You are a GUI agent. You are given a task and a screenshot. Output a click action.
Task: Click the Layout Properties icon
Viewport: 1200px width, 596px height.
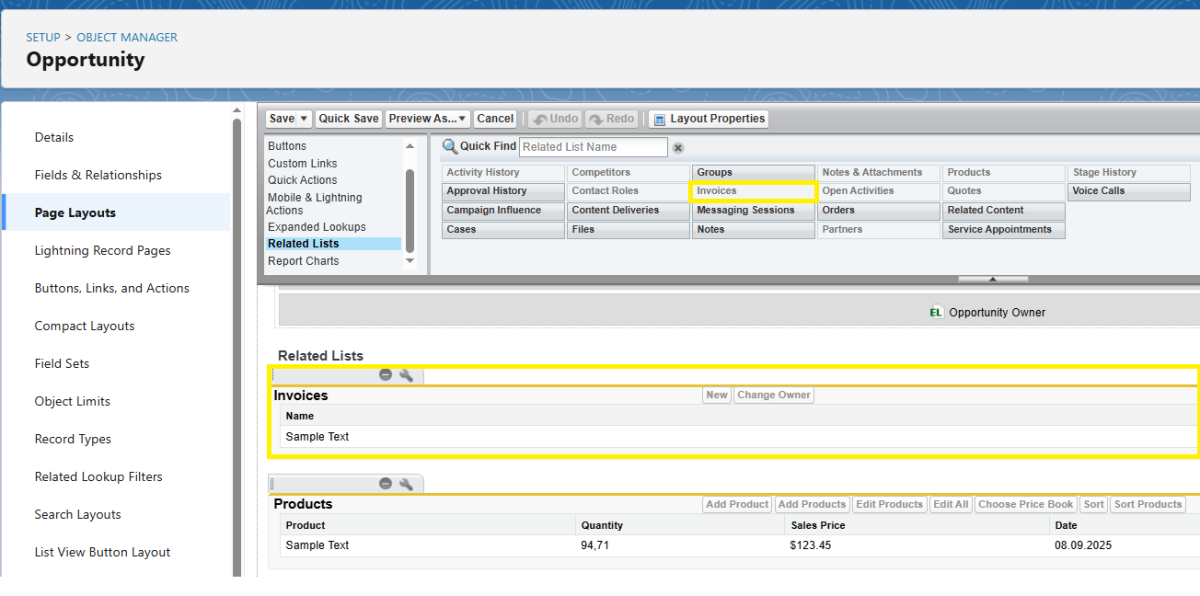pyautogui.click(x=659, y=119)
